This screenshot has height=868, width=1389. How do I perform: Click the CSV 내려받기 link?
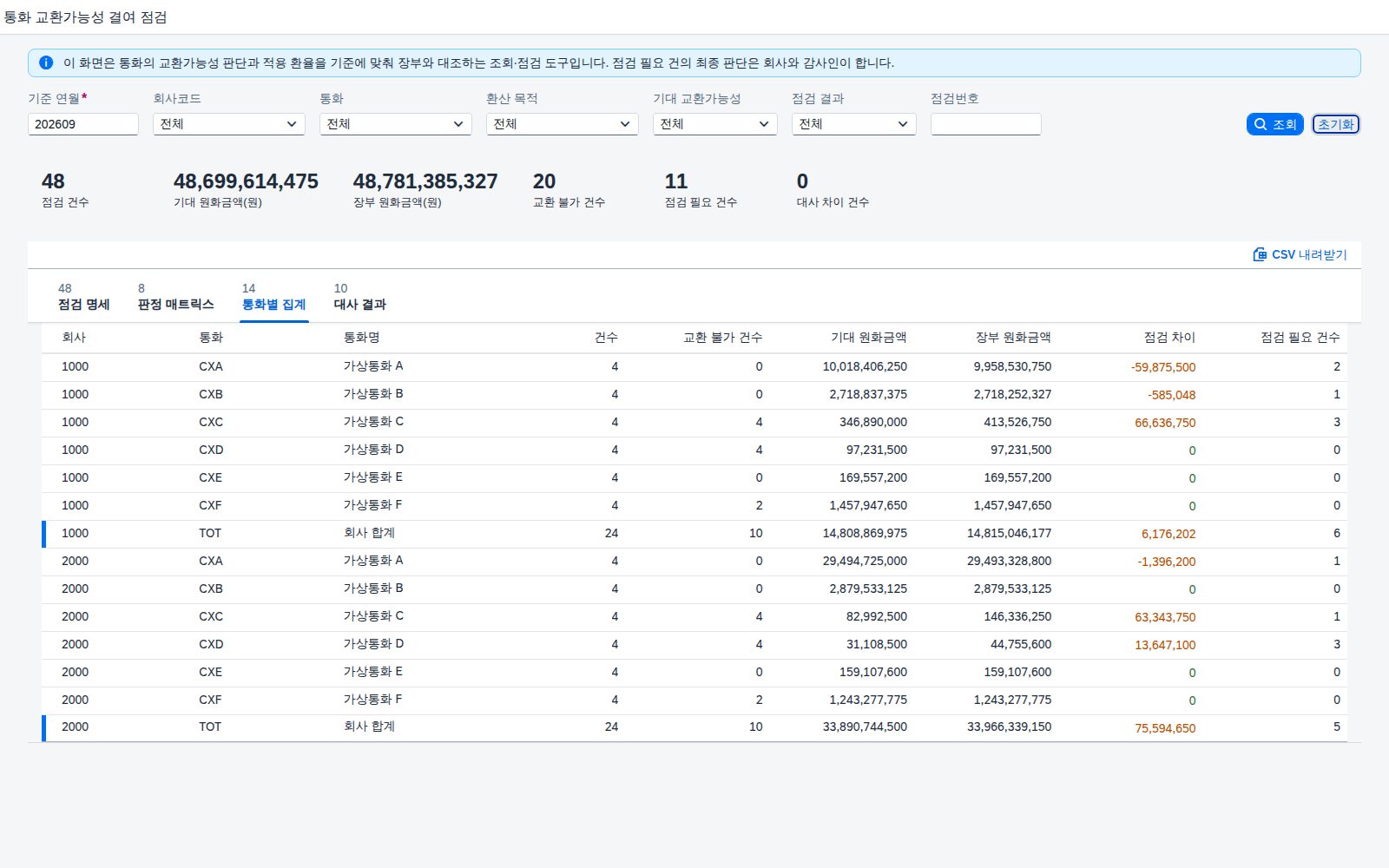coord(1300,254)
